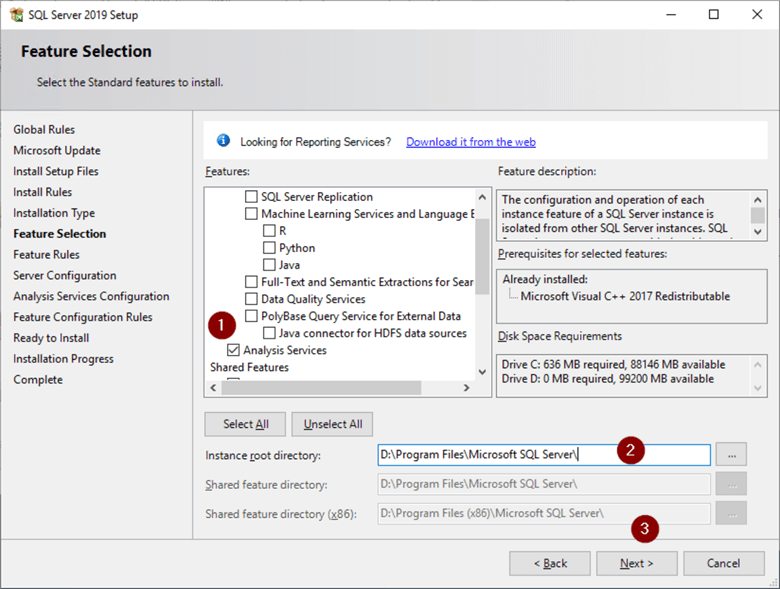The height and width of the screenshot is (589, 780).
Task: Toggle PolyBase Query Service for External Data
Action: [x=252, y=316]
